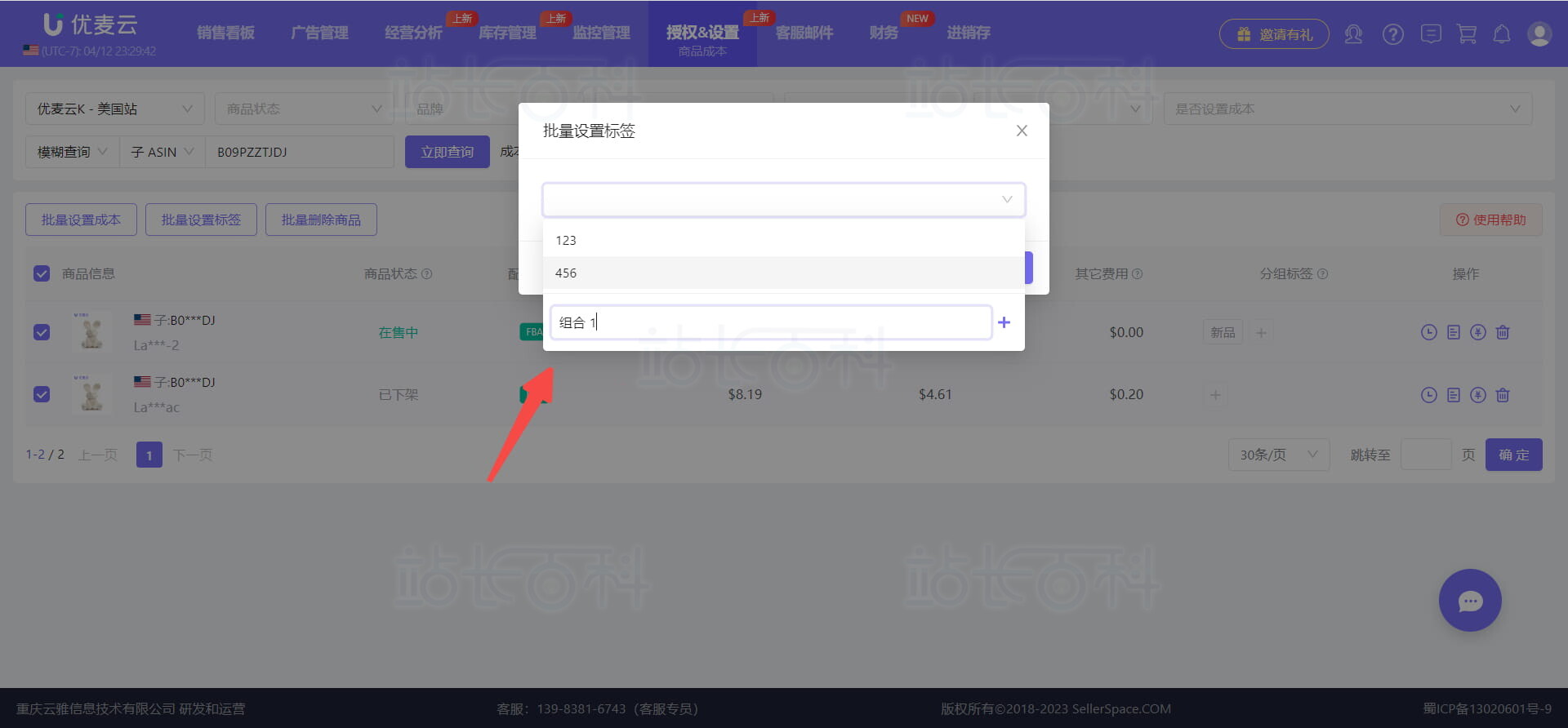Open the tag selection dropdown in dialog
The height and width of the screenshot is (728, 1568).
click(x=783, y=199)
